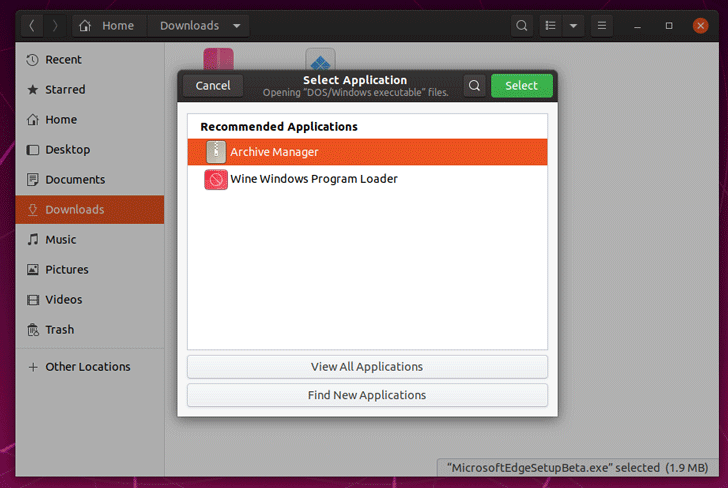Click the pink file icon behind dialog

(218, 59)
